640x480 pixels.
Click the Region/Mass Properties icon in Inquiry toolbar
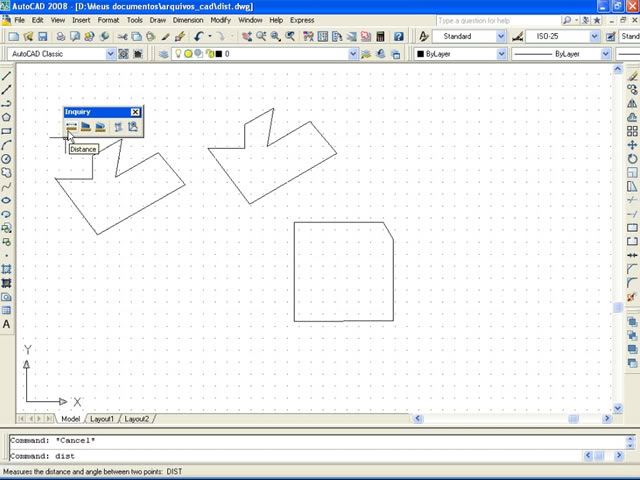click(x=100, y=127)
